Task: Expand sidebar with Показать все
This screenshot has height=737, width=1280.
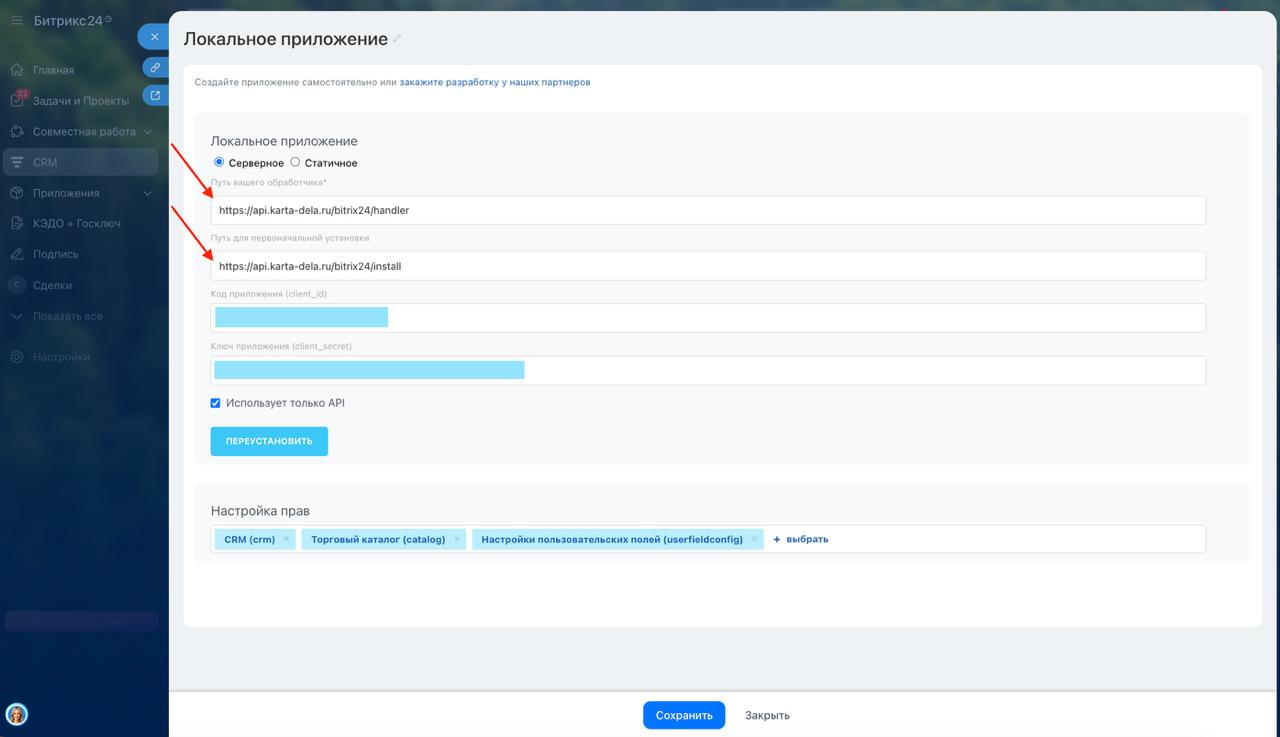Action: coord(67,316)
